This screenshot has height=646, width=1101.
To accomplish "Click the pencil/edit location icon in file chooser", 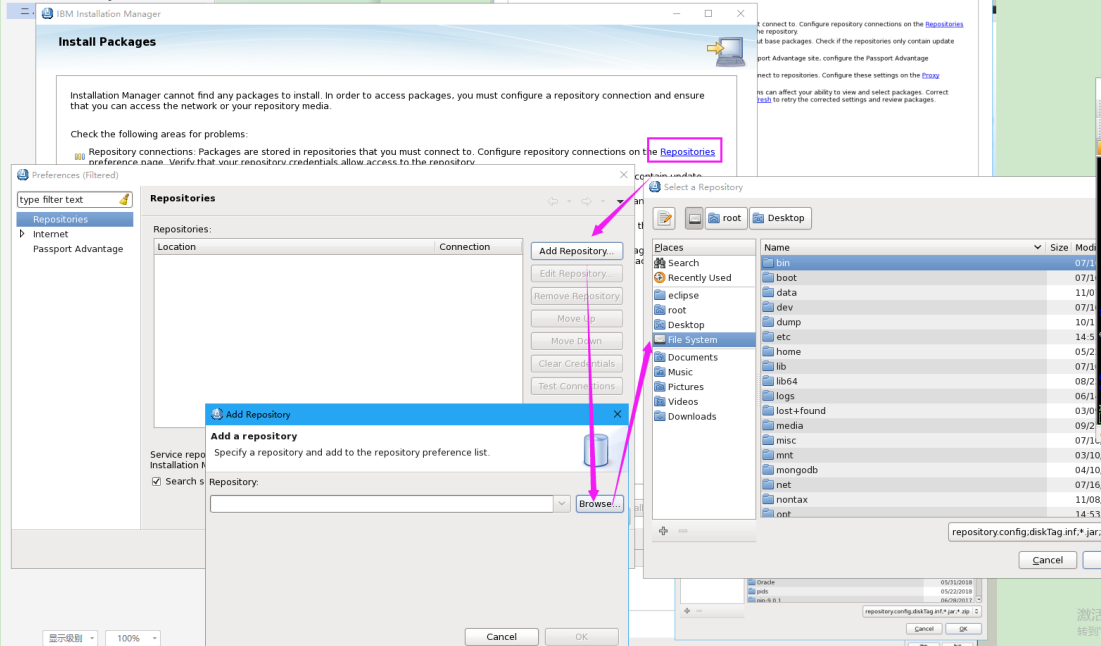I will [663, 217].
